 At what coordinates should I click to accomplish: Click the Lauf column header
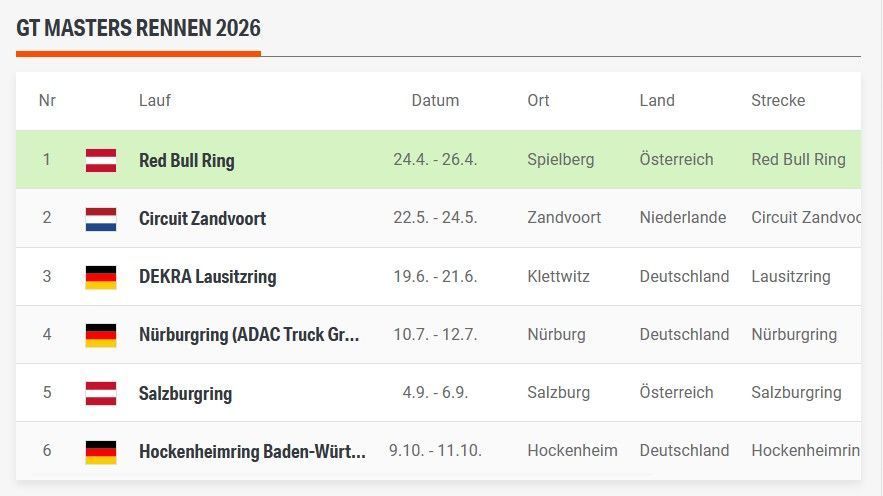(x=155, y=100)
